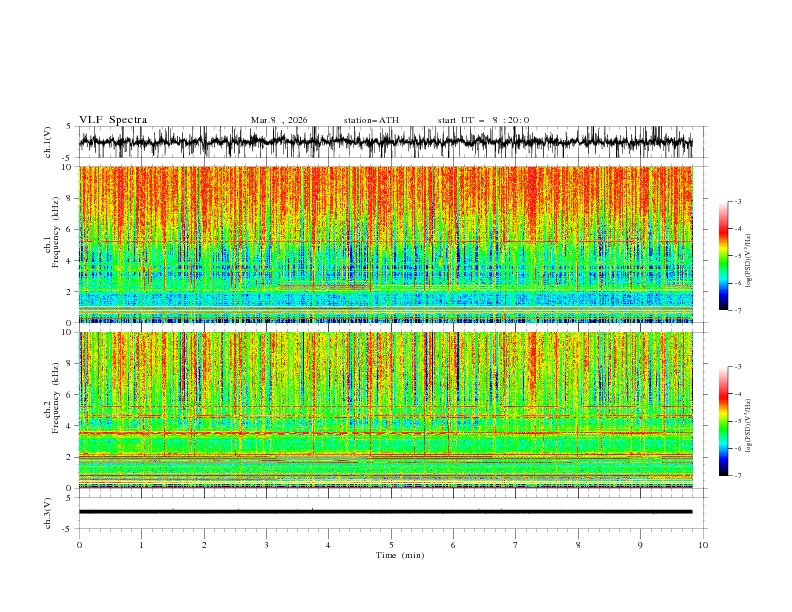Click the "station=ATH" header label
This screenshot has height=612, width=792.
coord(371,120)
